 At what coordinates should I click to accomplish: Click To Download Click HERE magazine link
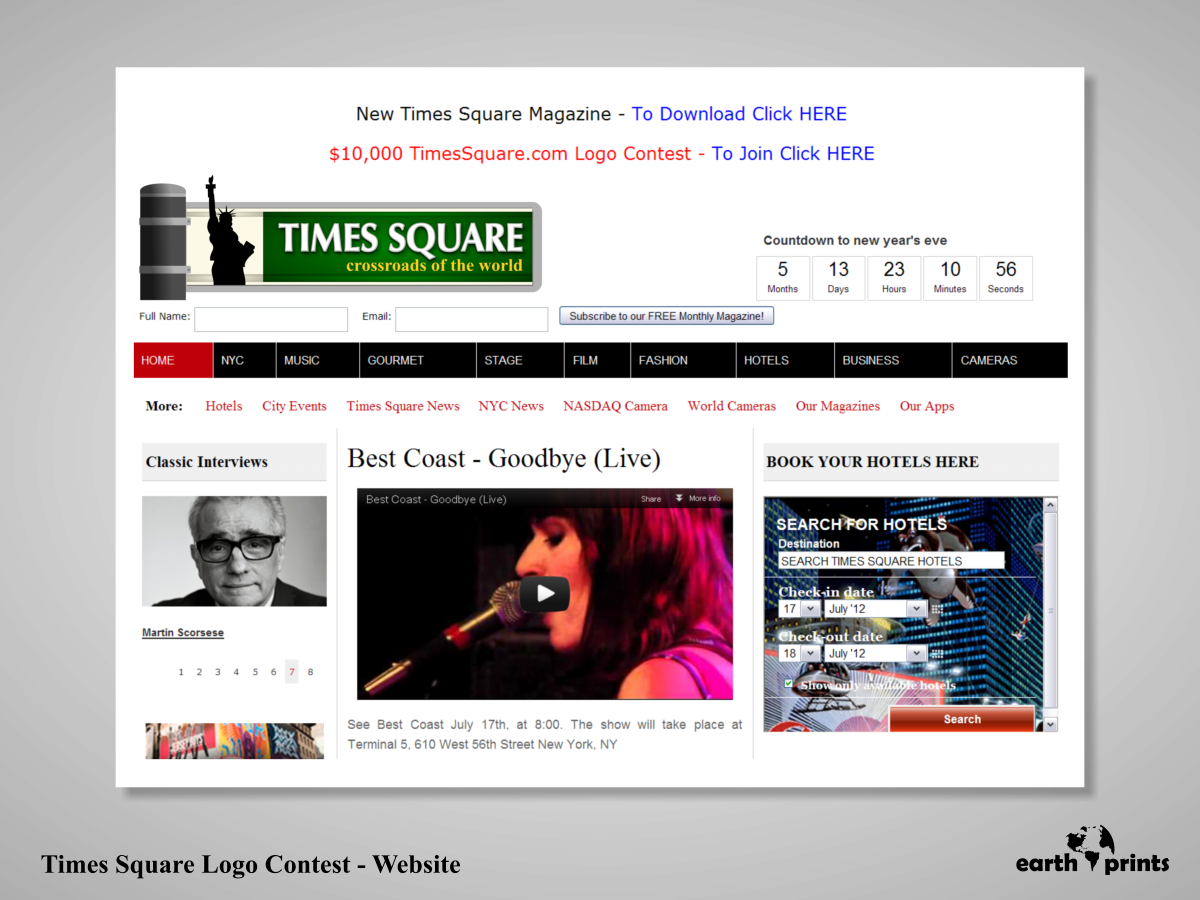coord(739,114)
